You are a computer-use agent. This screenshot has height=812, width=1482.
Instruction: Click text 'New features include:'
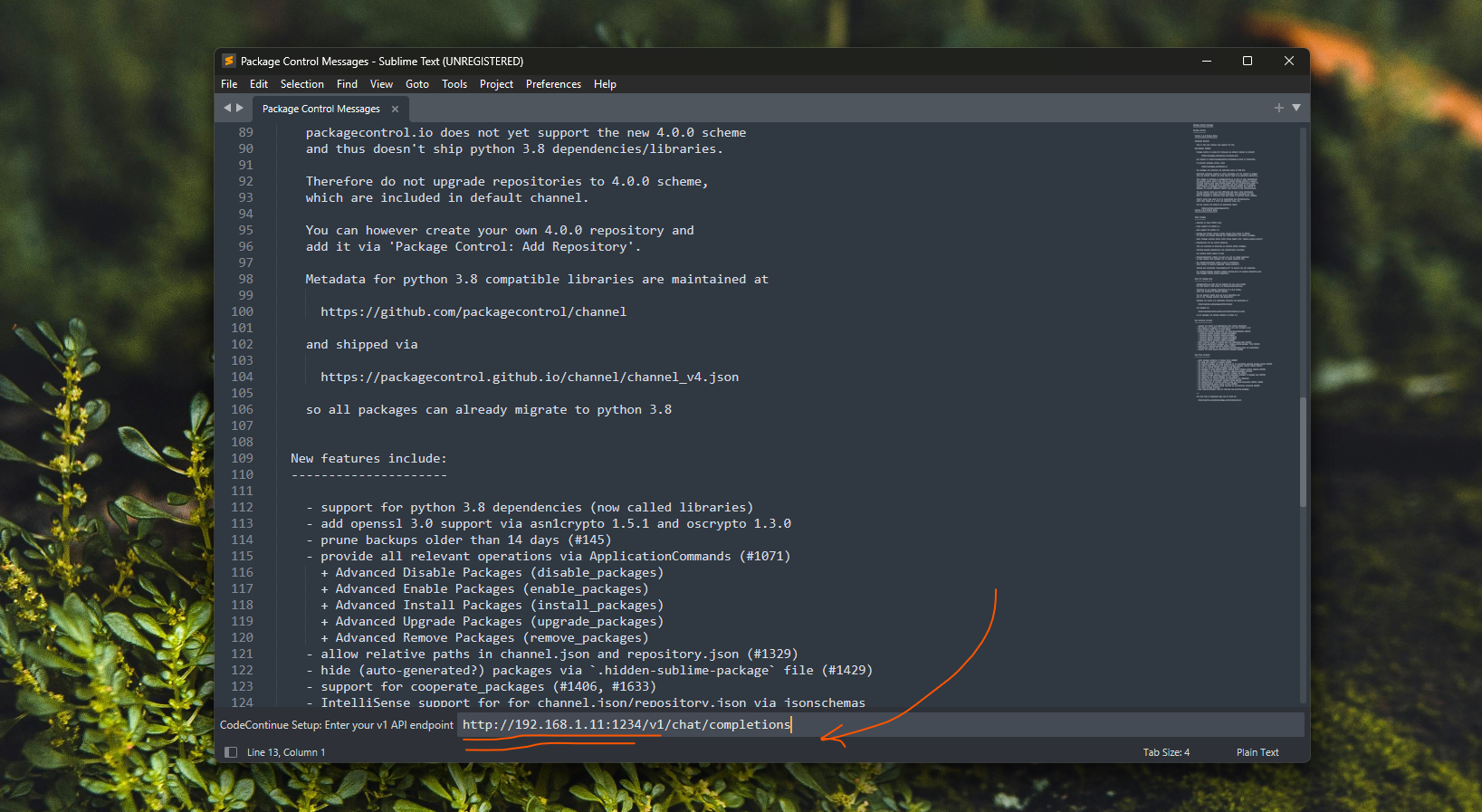[x=368, y=458]
